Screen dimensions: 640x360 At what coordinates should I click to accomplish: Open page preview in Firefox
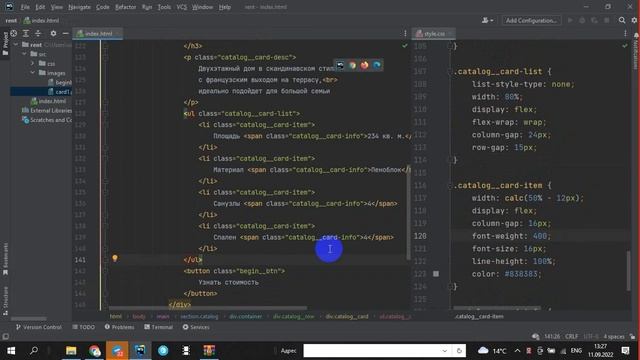click(x=364, y=65)
